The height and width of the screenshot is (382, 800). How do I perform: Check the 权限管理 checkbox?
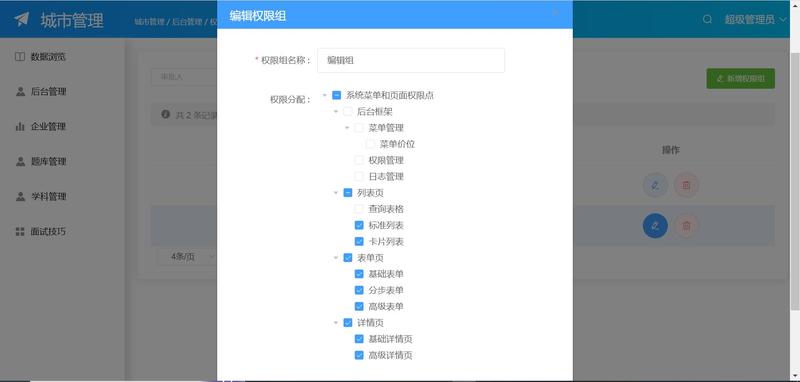(359, 160)
